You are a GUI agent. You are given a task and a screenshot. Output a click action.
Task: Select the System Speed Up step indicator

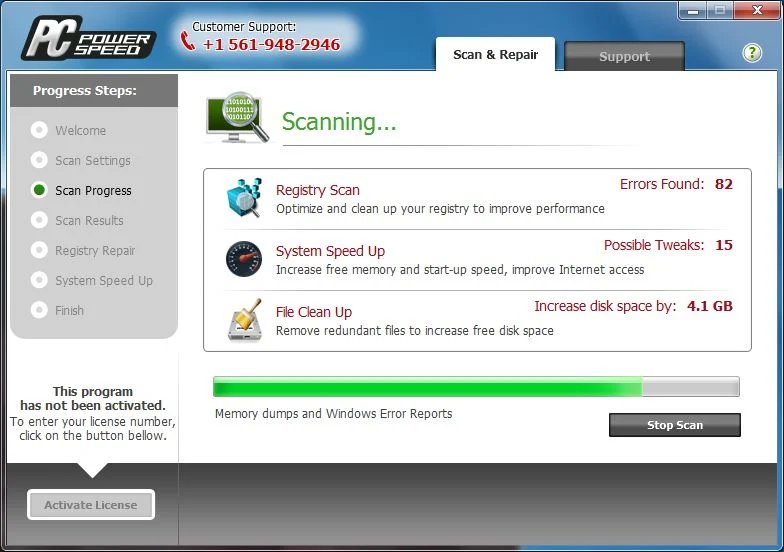tap(39, 280)
